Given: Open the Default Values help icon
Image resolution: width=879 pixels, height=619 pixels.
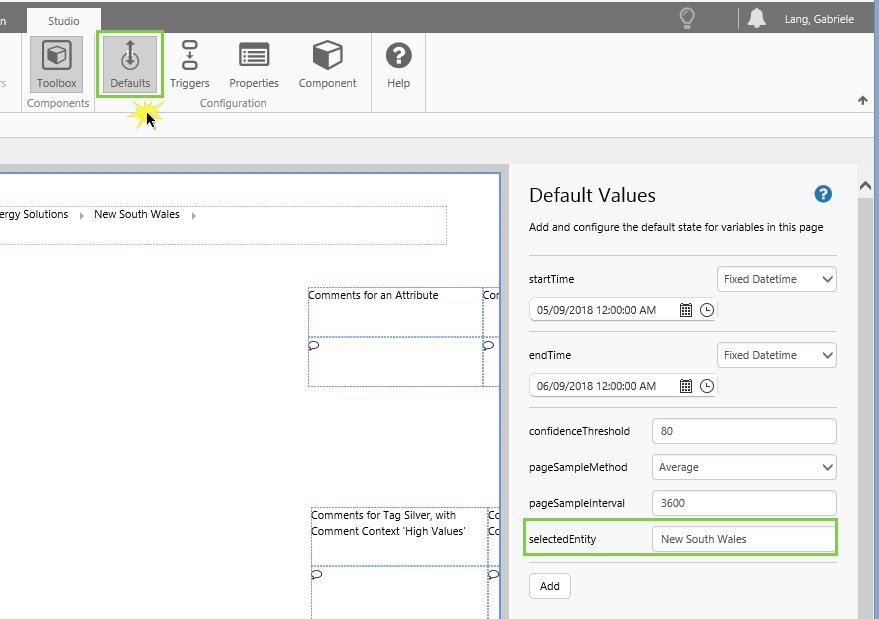Looking at the screenshot, I should click(823, 194).
